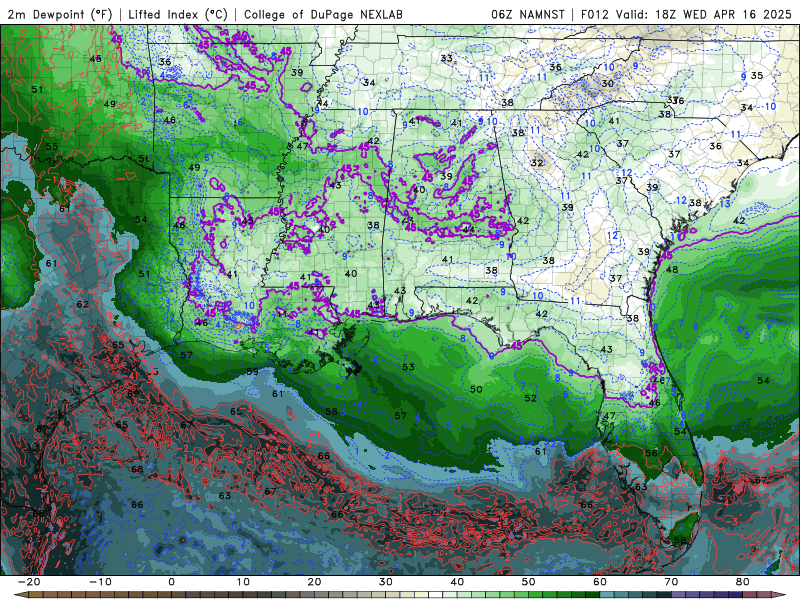
Task: Click the '60' label on the color scale
Action: pyautogui.click(x=600, y=582)
